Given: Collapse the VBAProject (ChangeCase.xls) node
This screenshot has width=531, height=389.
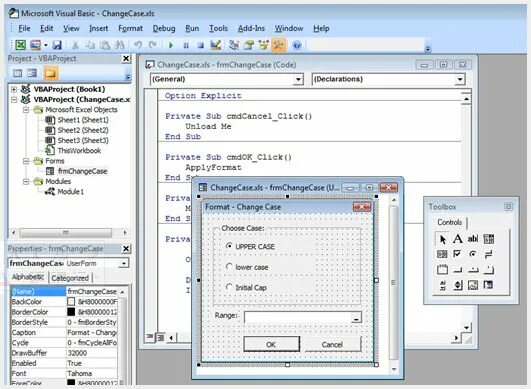Looking at the screenshot, I should coord(14,100).
